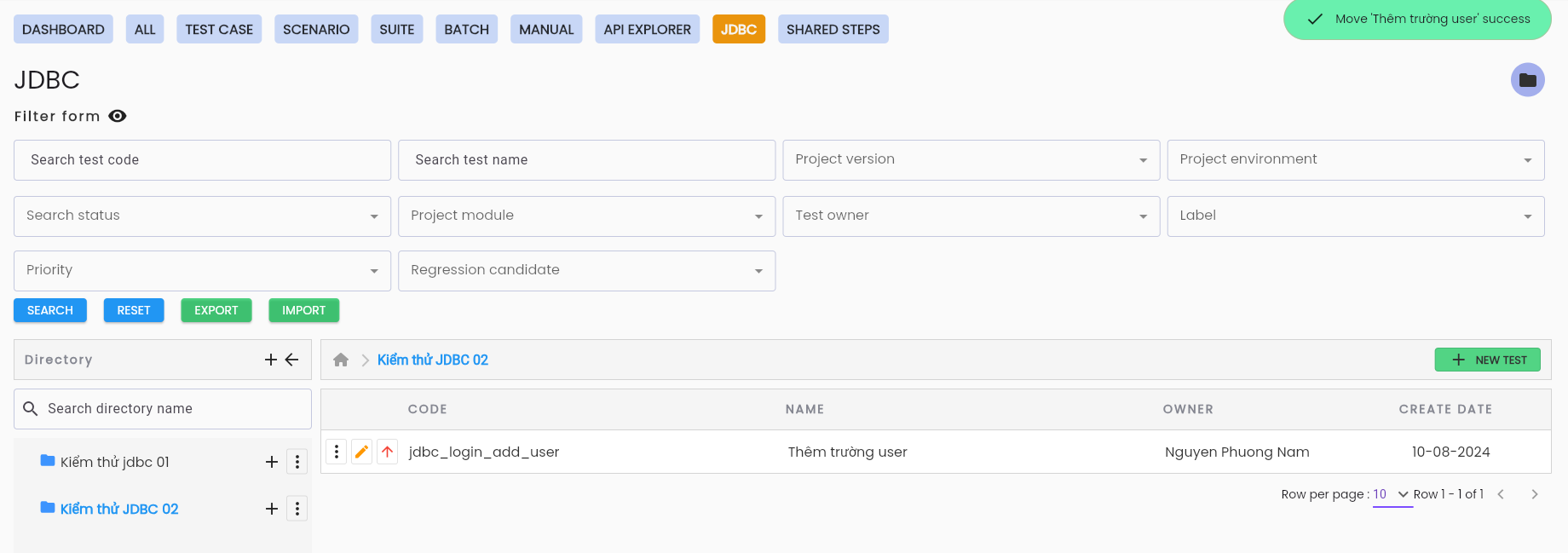Screen dimensions: 1568x553
Task: Open the options menu for Kiểm thử jdbc 01
Action: pyautogui.click(x=297, y=462)
